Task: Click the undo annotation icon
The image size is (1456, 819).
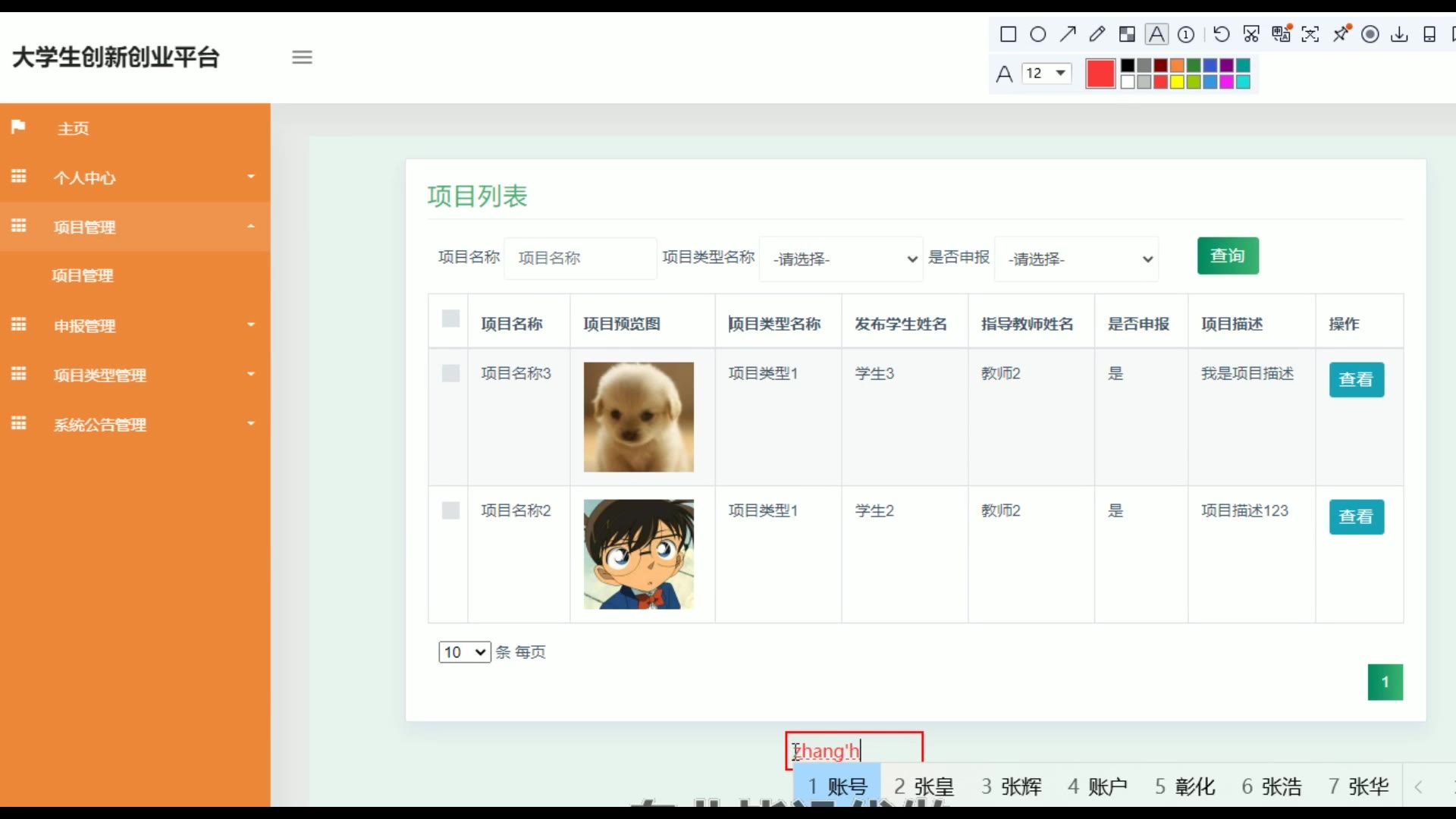Action: click(1221, 34)
